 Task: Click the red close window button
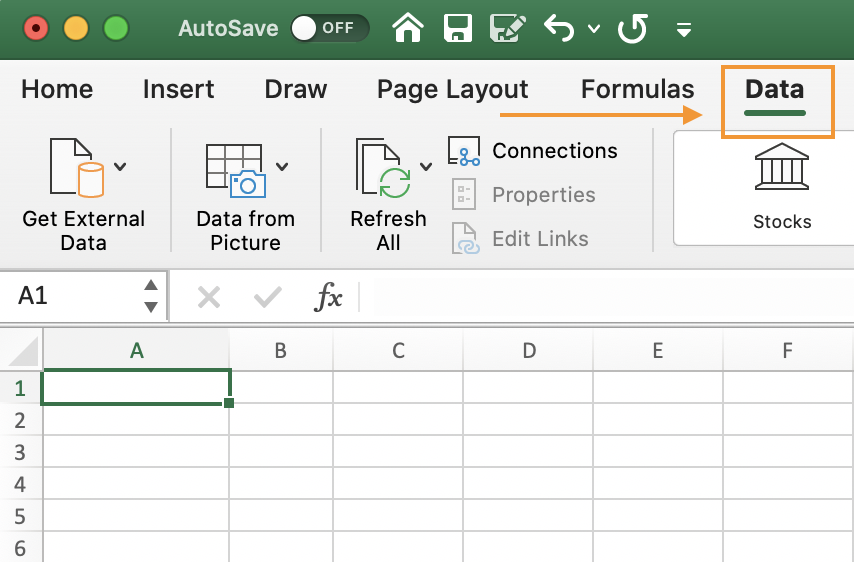point(36,28)
